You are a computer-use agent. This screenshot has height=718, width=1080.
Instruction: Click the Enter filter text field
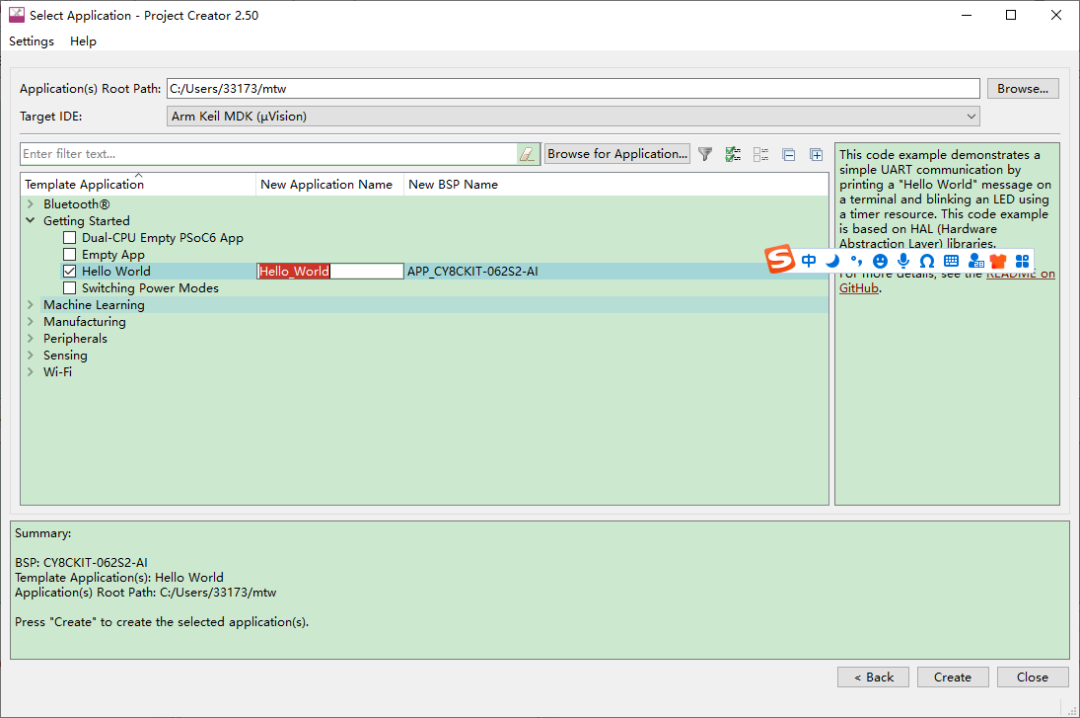[x=269, y=154]
